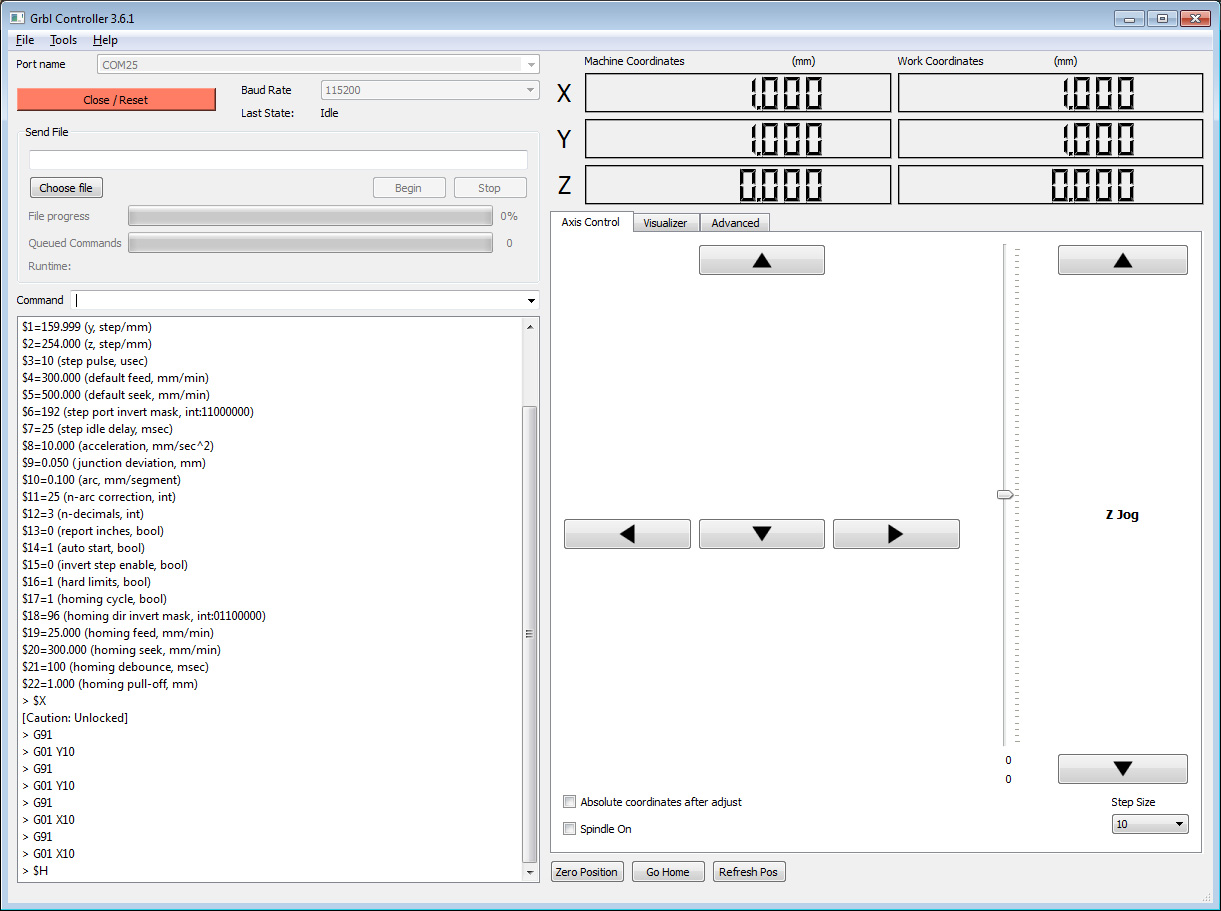The width and height of the screenshot is (1221, 911).
Task: Click the Work Coordinates Y display
Action: [1050, 139]
